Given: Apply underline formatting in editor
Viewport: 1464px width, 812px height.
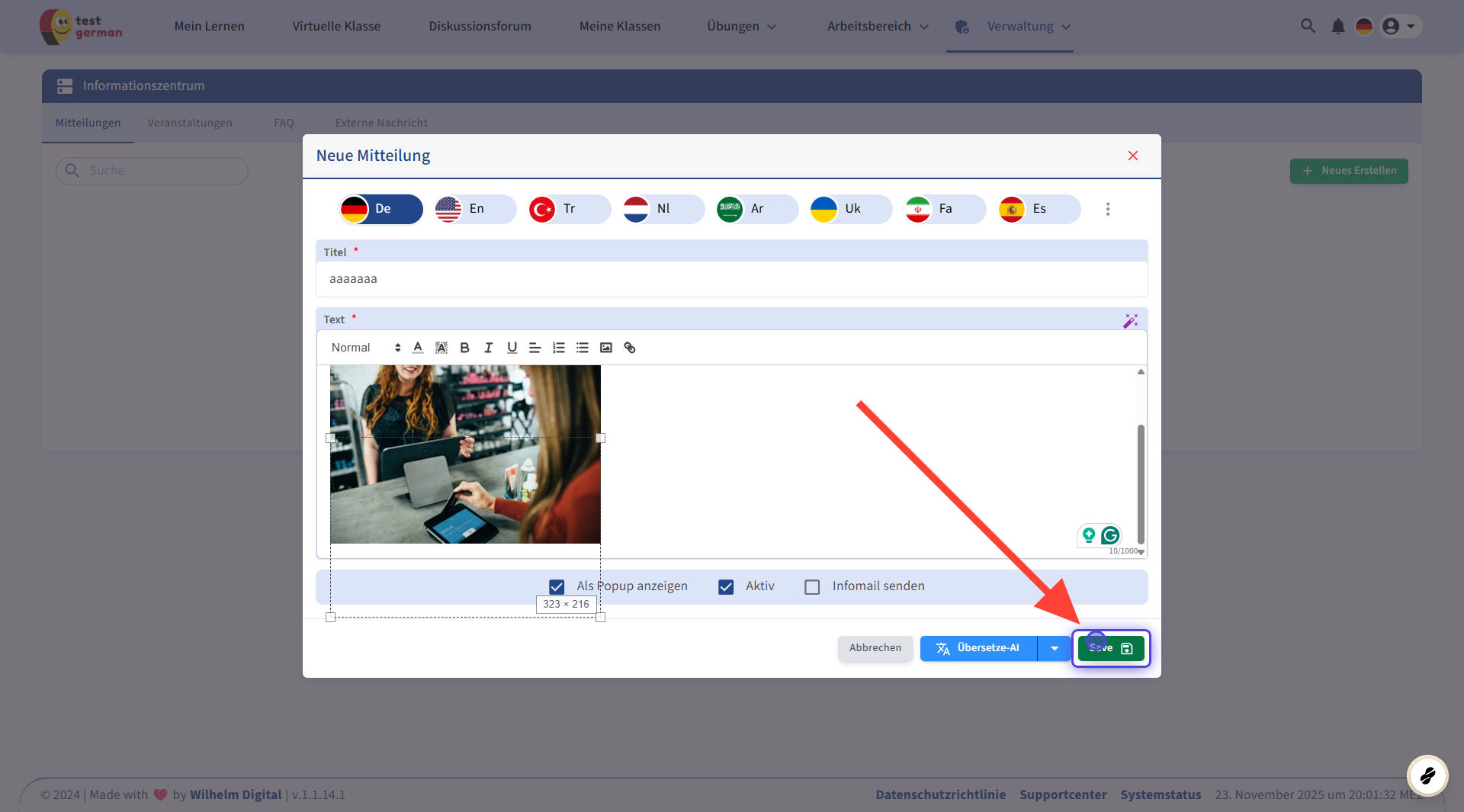Looking at the screenshot, I should (x=512, y=348).
